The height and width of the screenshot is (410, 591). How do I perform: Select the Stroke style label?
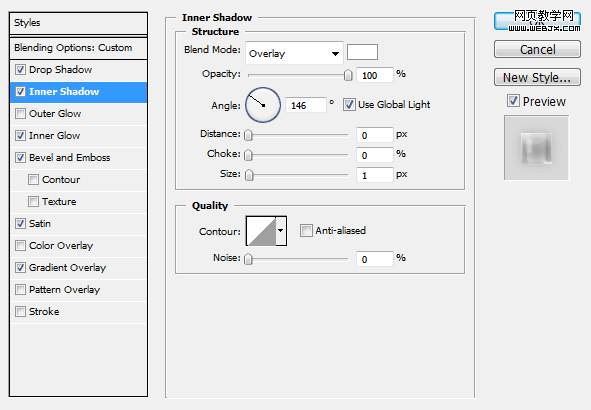click(x=44, y=312)
